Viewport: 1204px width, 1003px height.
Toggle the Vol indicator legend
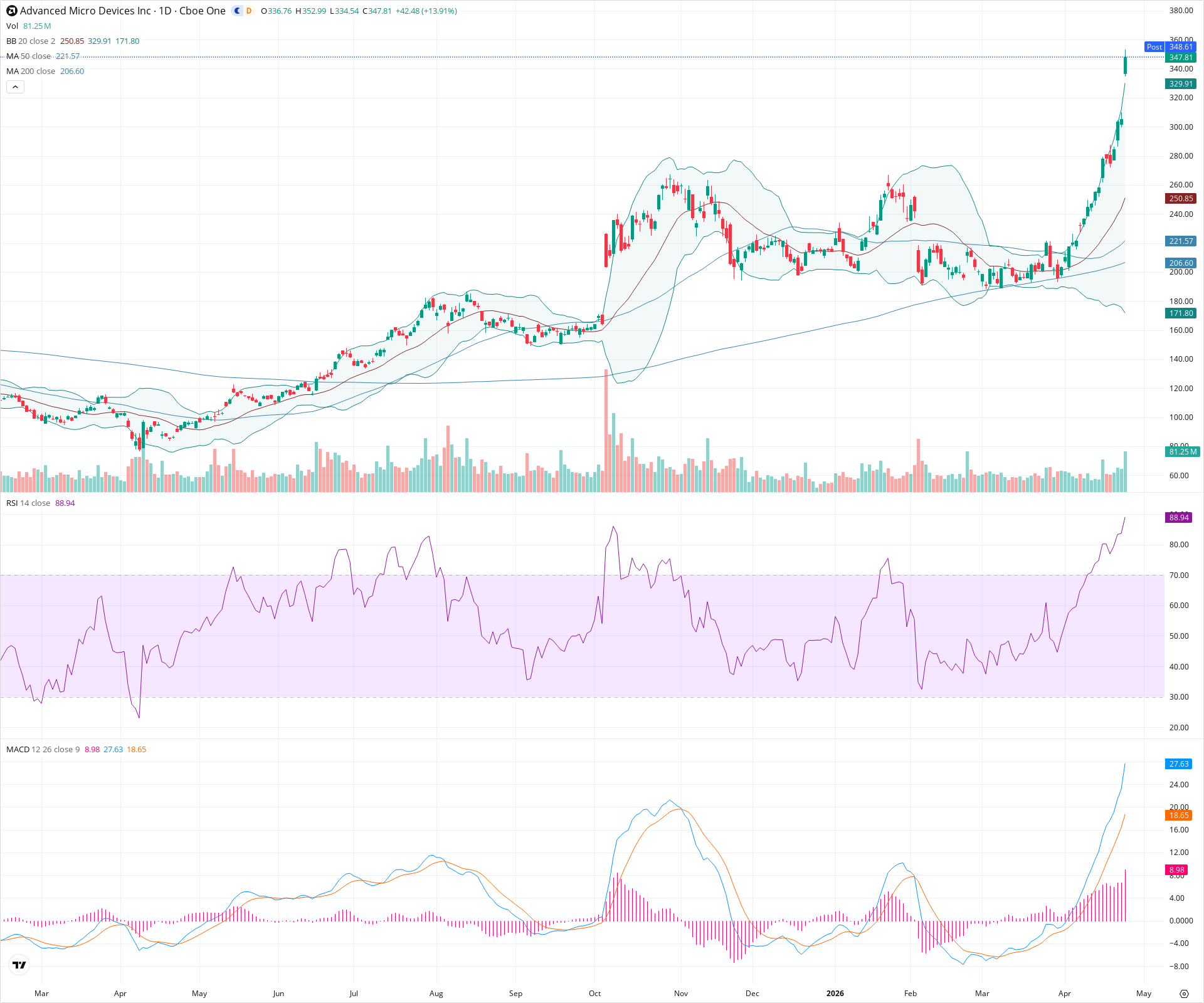click(x=11, y=26)
